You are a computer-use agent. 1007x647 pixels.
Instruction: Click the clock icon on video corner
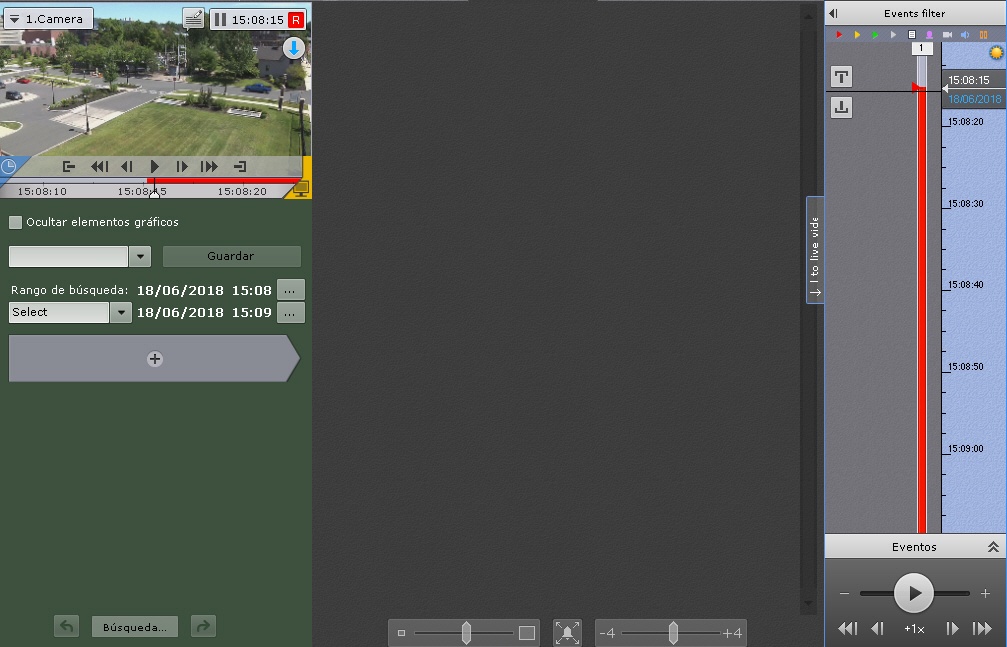[x=8, y=167]
